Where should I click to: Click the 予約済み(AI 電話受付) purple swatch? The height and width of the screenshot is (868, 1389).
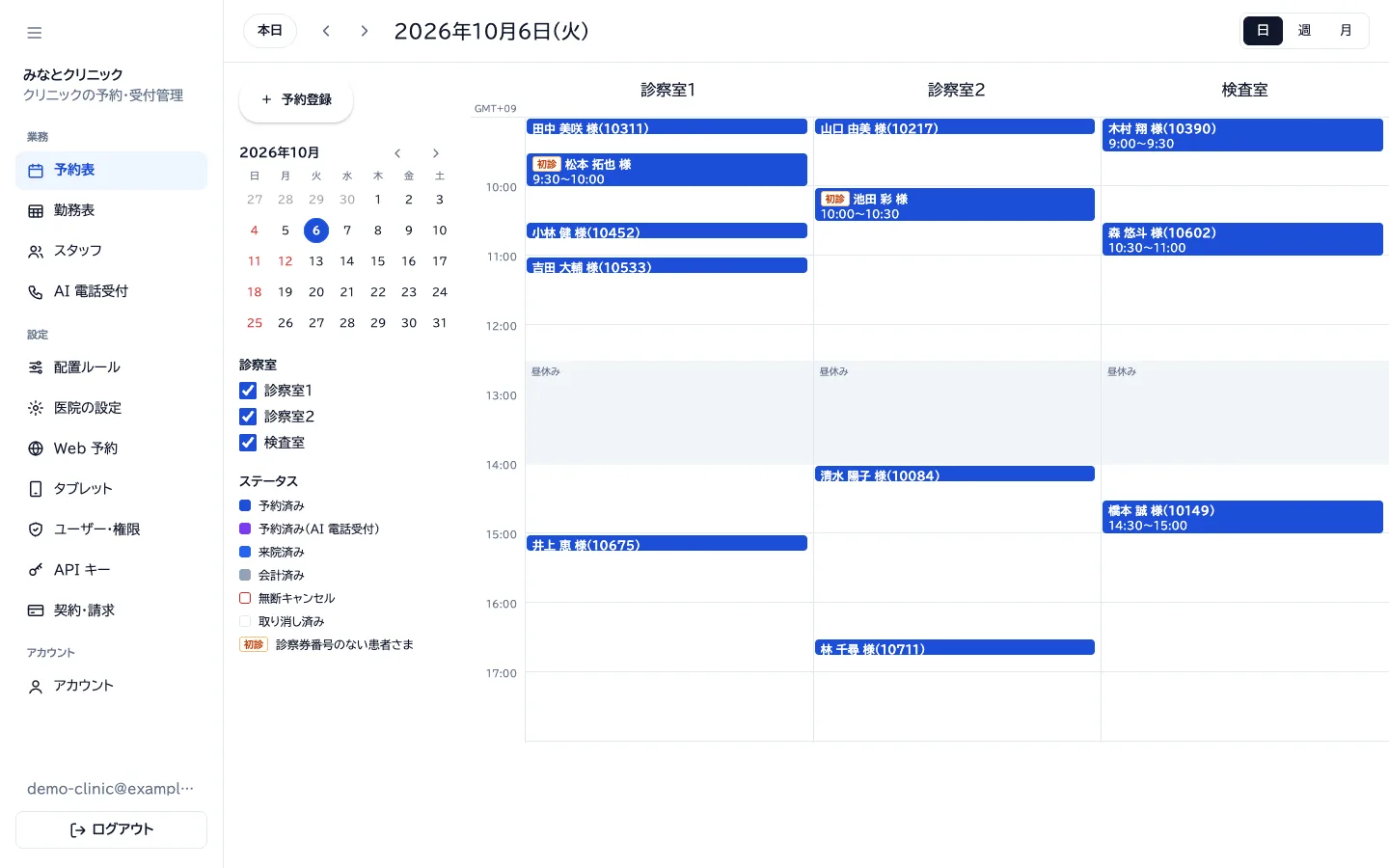245,529
